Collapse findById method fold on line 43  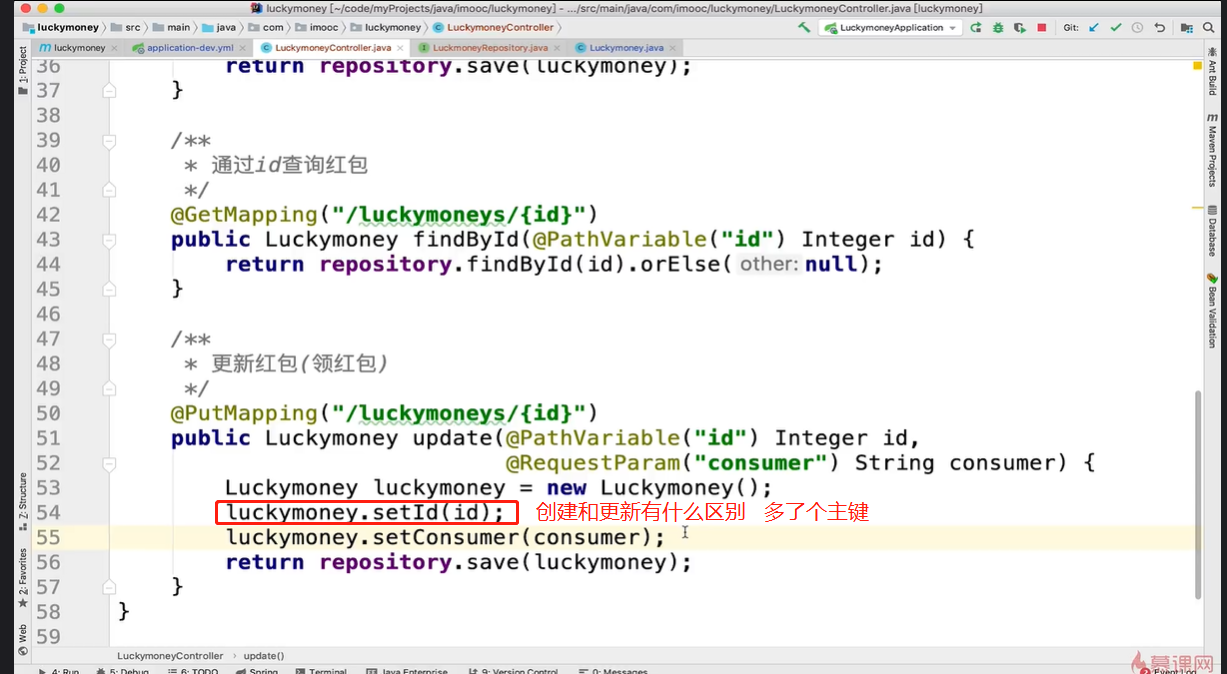(x=109, y=240)
